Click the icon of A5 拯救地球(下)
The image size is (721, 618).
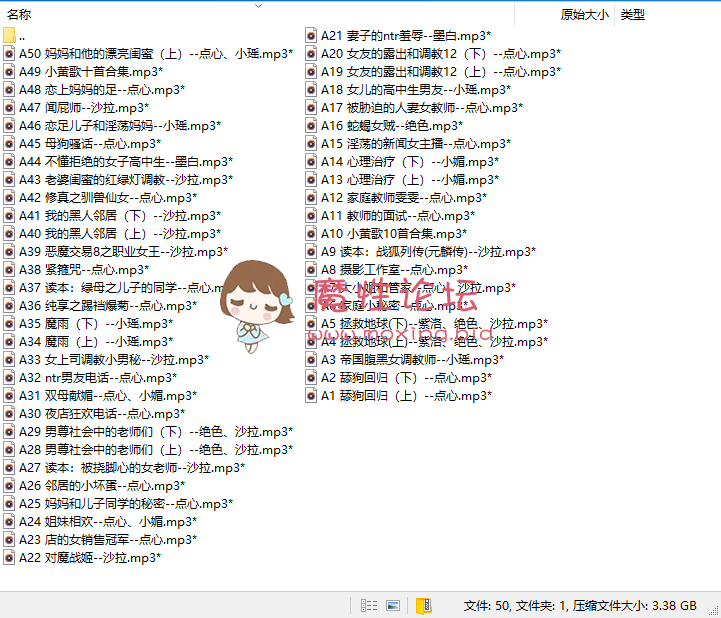pos(311,324)
